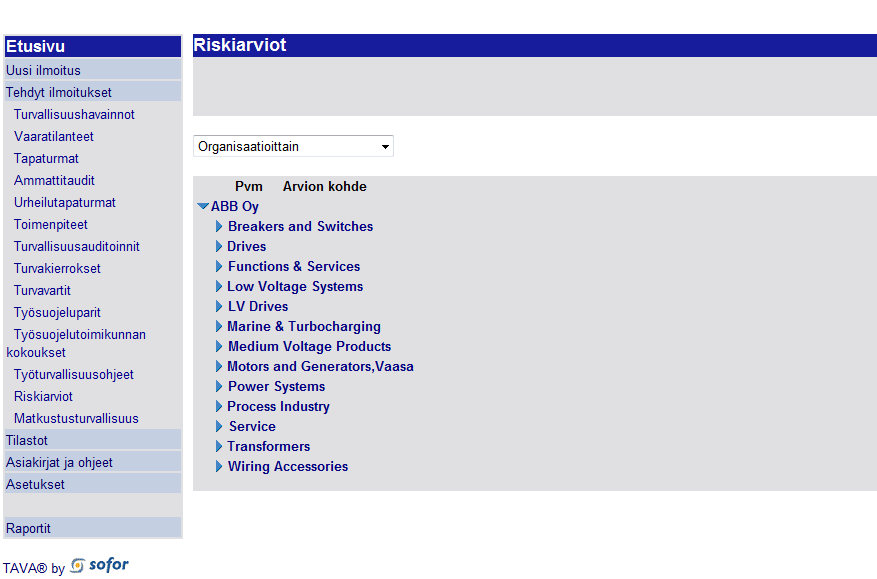Select Drives tree item
877x579 pixels.
[247, 247]
